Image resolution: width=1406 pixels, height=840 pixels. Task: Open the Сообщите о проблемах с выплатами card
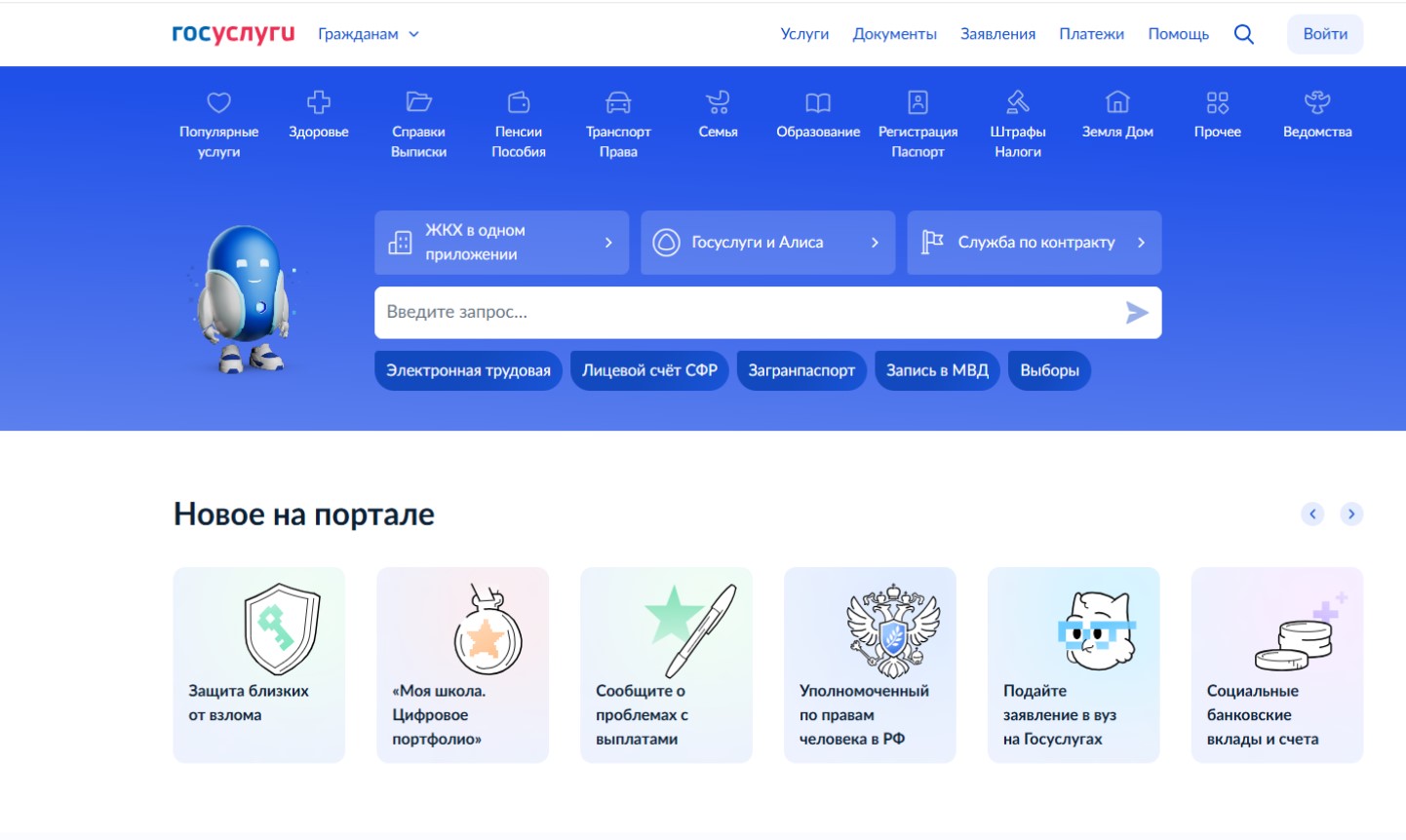pyautogui.click(x=667, y=665)
